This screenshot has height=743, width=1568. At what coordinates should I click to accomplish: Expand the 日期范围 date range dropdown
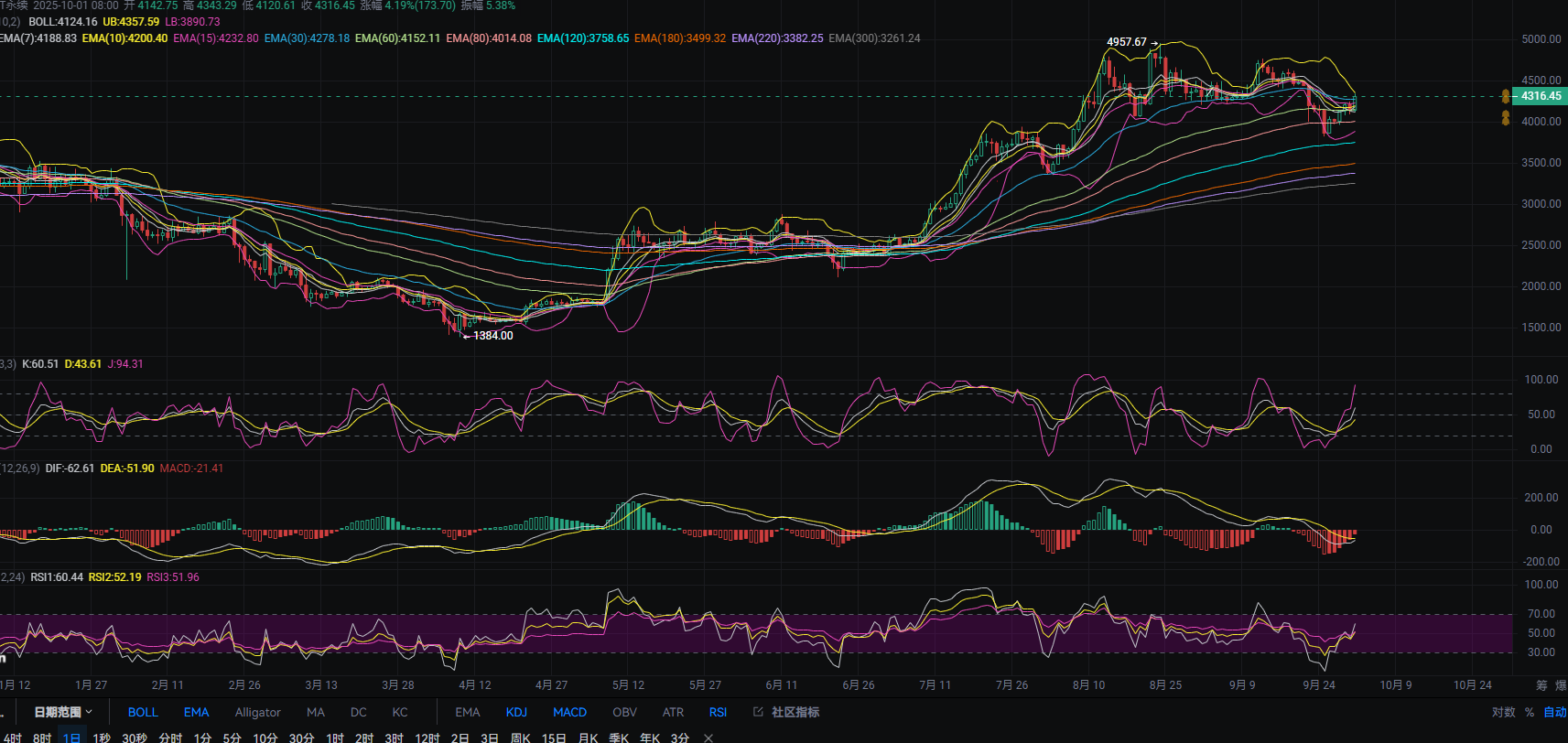tap(63, 712)
